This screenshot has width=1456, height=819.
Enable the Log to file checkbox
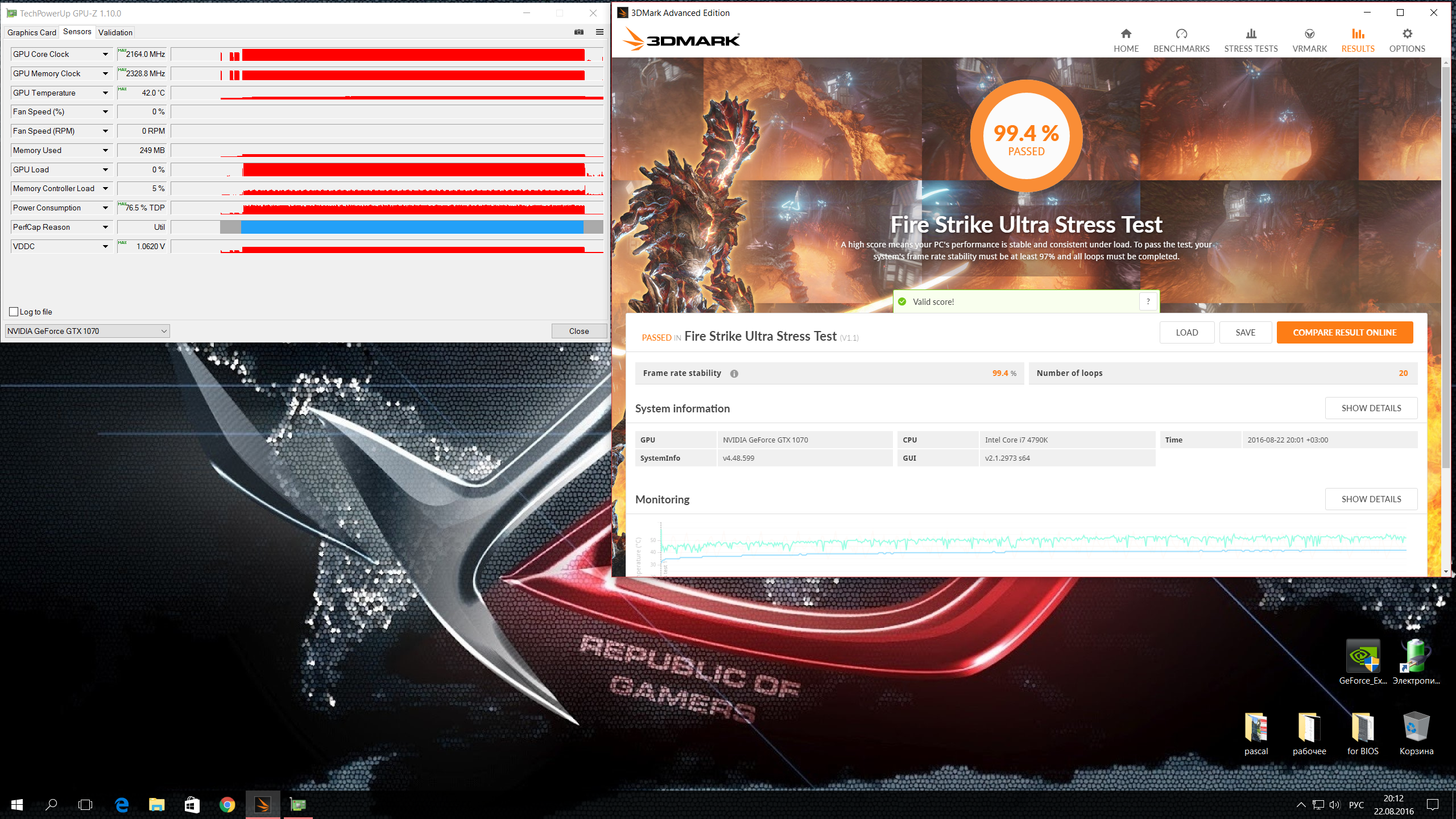click(14, 312)
